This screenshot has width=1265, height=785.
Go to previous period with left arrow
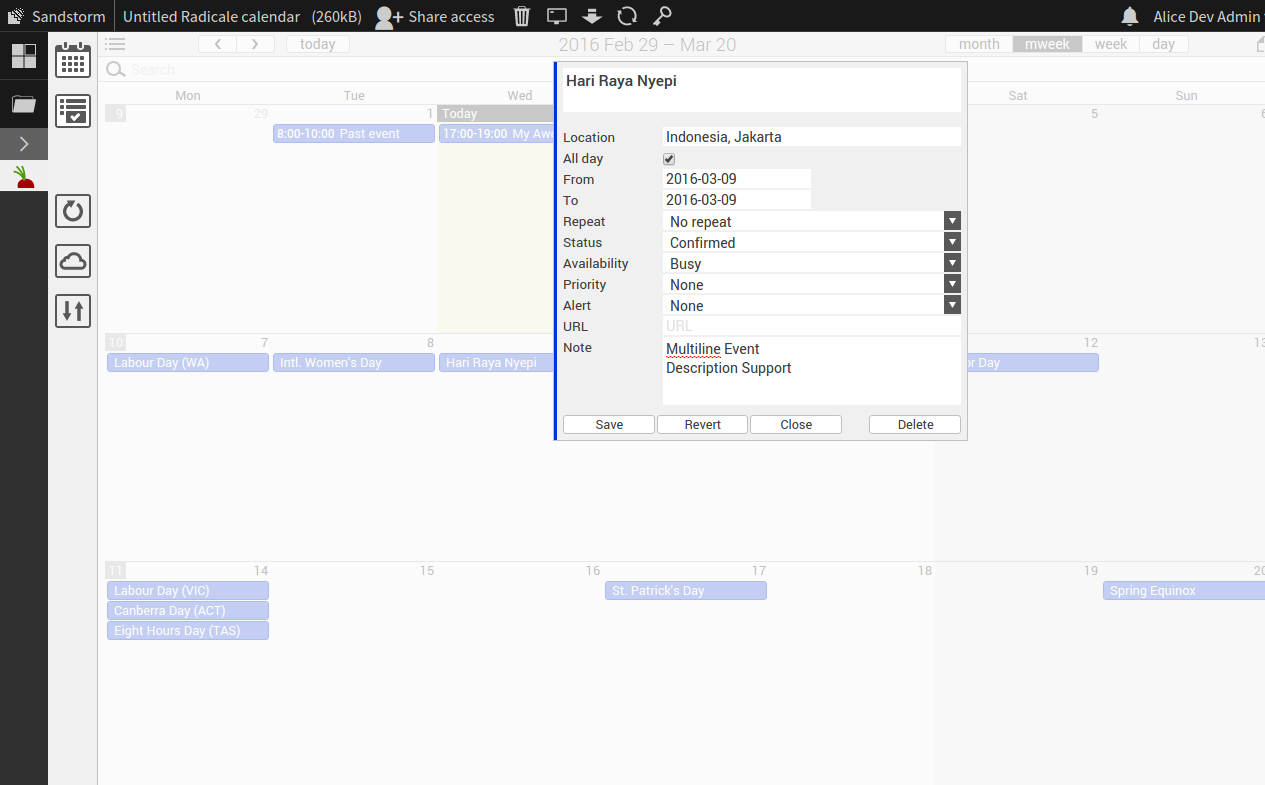click(x=217, y=44)
